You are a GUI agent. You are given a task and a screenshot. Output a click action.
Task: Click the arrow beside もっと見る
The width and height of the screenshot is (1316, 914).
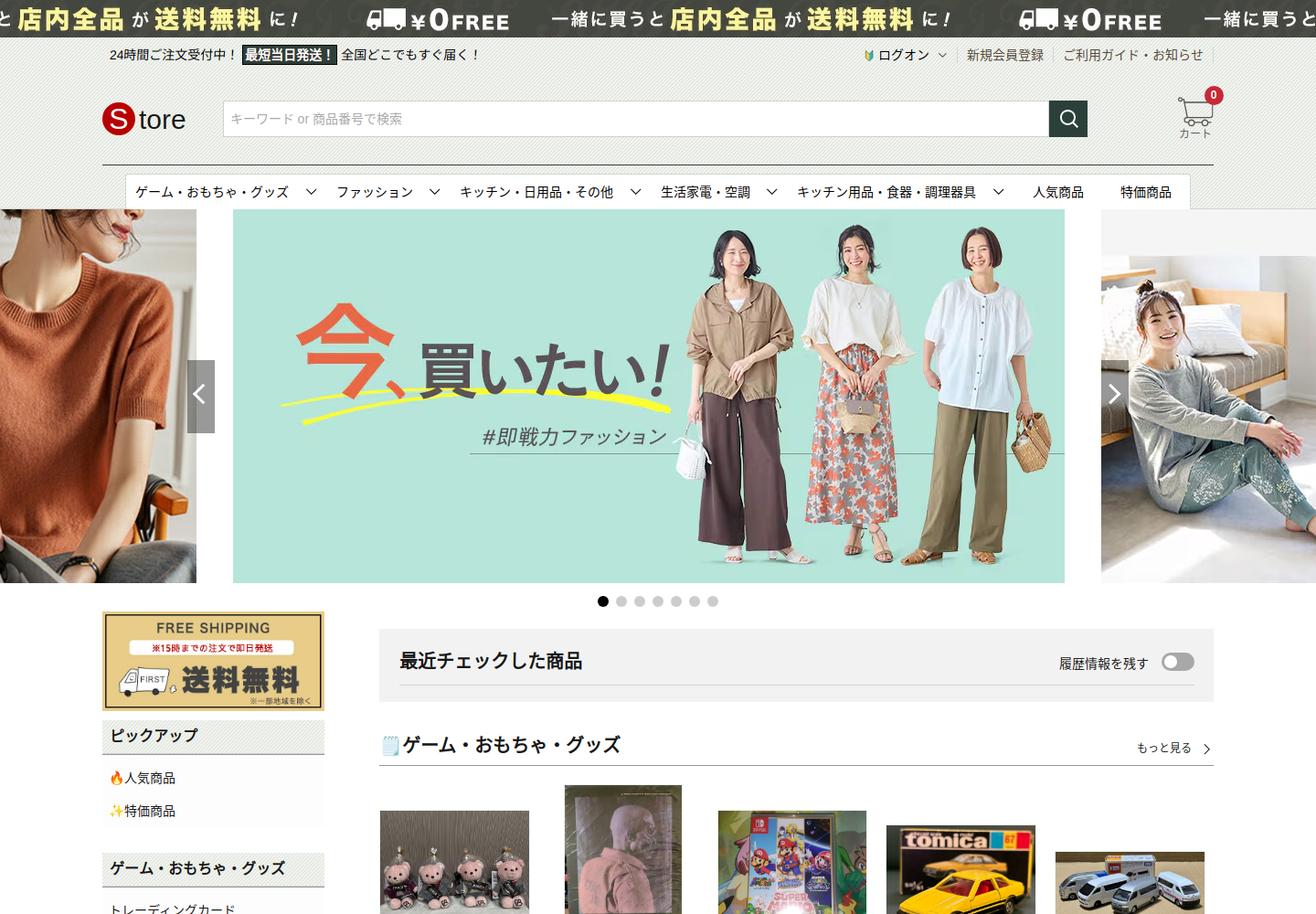pos(1207,749)
